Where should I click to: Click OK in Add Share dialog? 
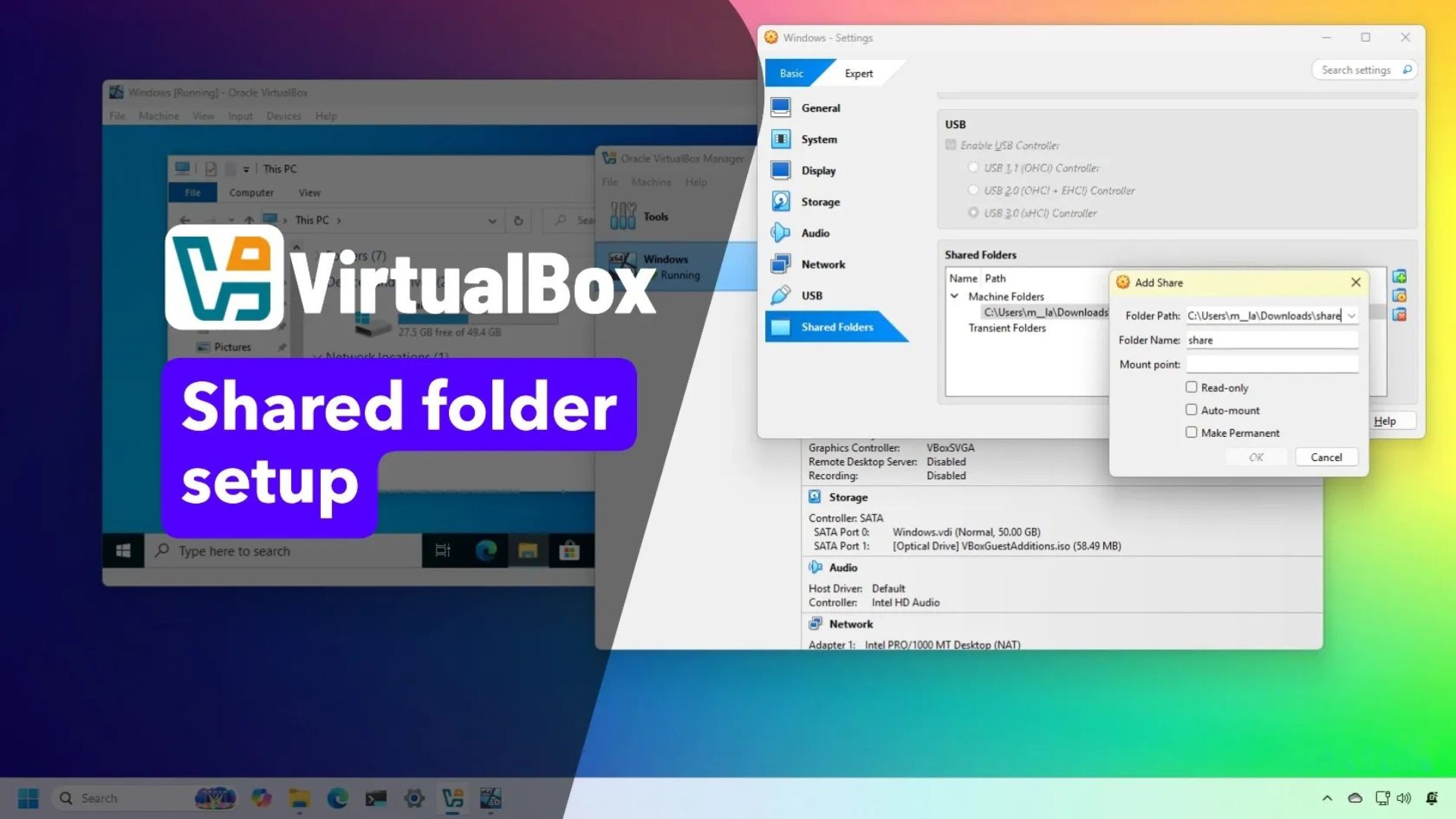click(1256, 457)
